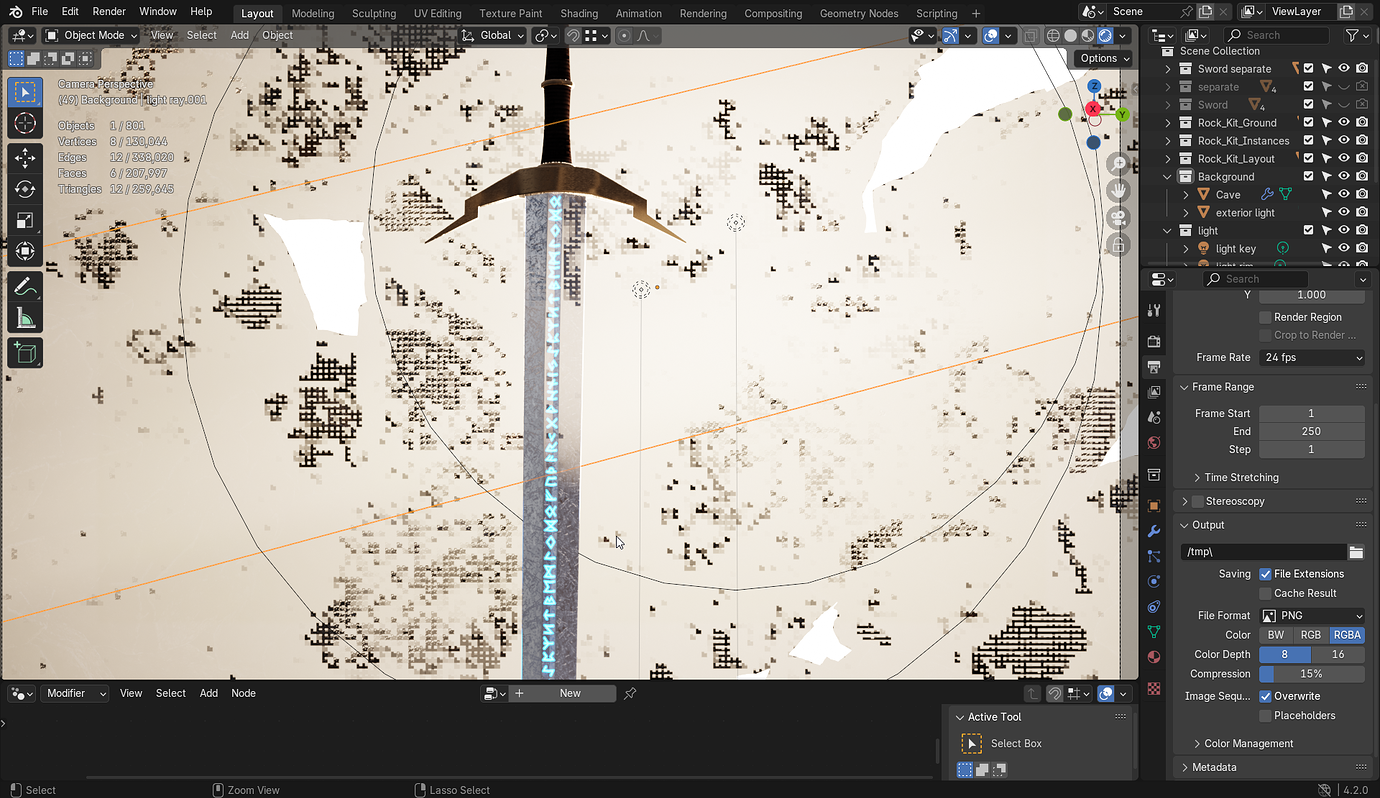
Task: Switch to the Geometry Nodes workspace tab
Action: pos(858,13)
